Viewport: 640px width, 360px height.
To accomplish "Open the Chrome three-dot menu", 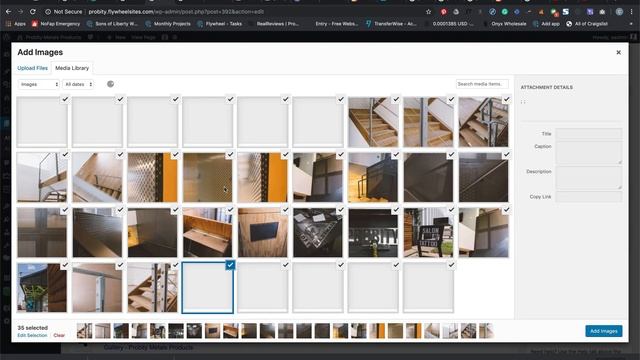I will [x=631, y=12].
